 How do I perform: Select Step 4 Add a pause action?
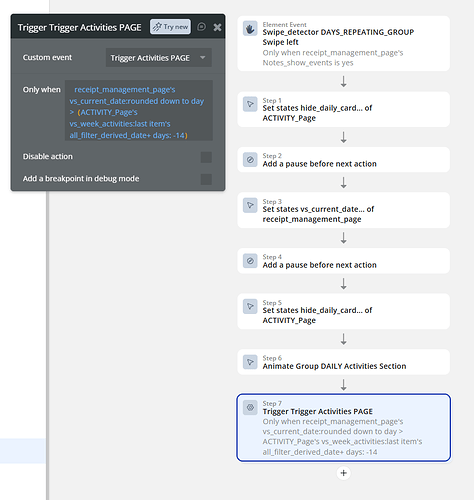(x=343, y=261)
